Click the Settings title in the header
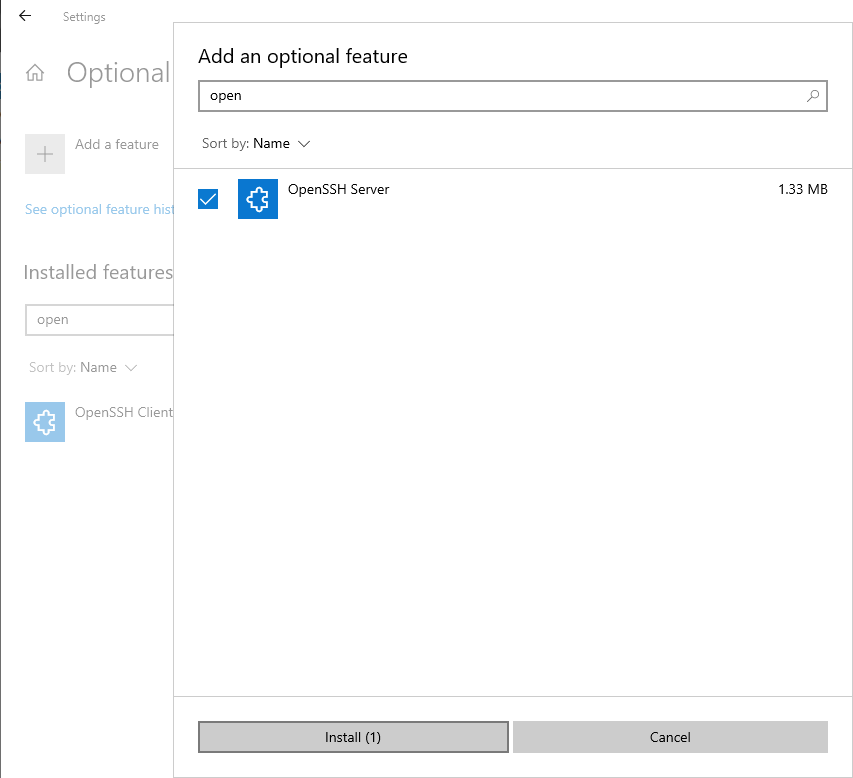Screen dimensions: 853x778 (x=83, y=16)
